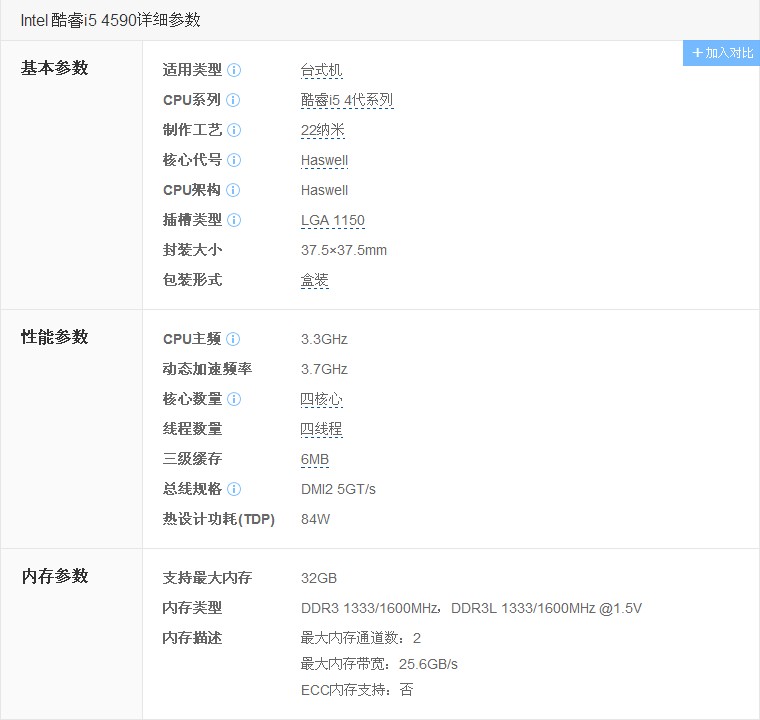Click info icon beside CPU系列
The height and width of the screenshot is (720, 760).
(233, 100)
